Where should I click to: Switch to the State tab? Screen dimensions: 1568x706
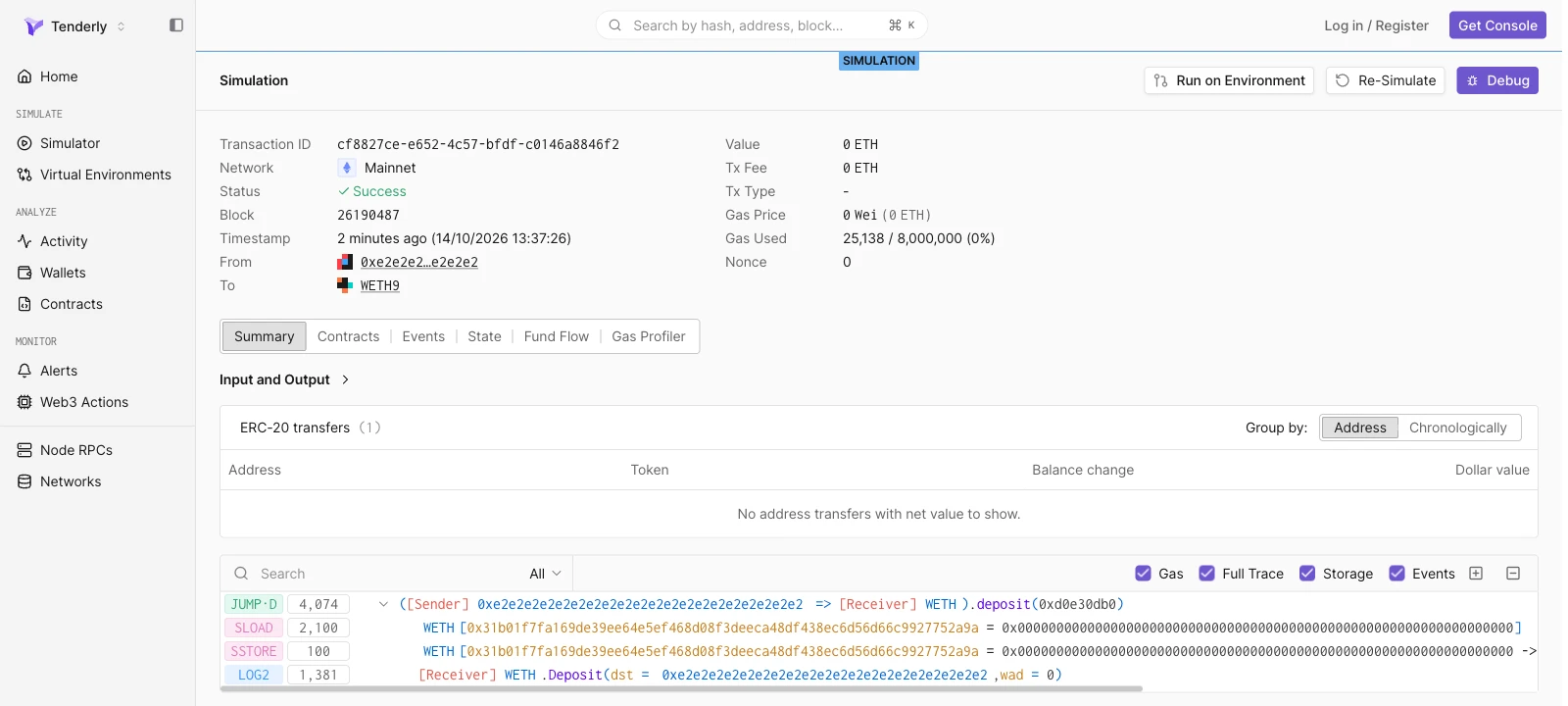pyautogui.click(x=484, y=336)
